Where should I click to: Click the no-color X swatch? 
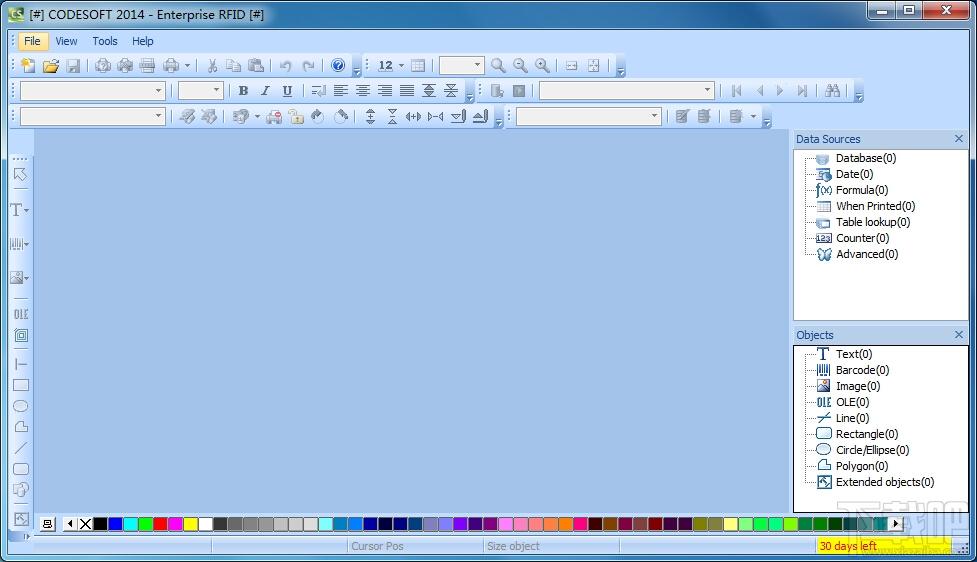coord(85,524)
